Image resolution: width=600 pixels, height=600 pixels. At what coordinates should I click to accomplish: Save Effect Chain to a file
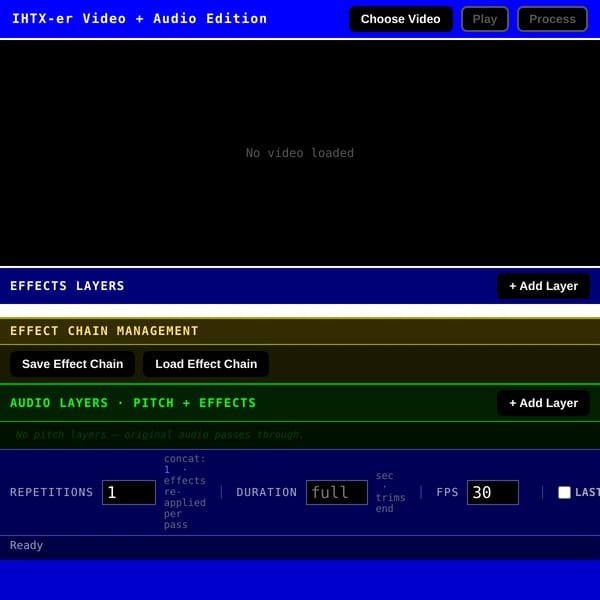click(72, 364)
